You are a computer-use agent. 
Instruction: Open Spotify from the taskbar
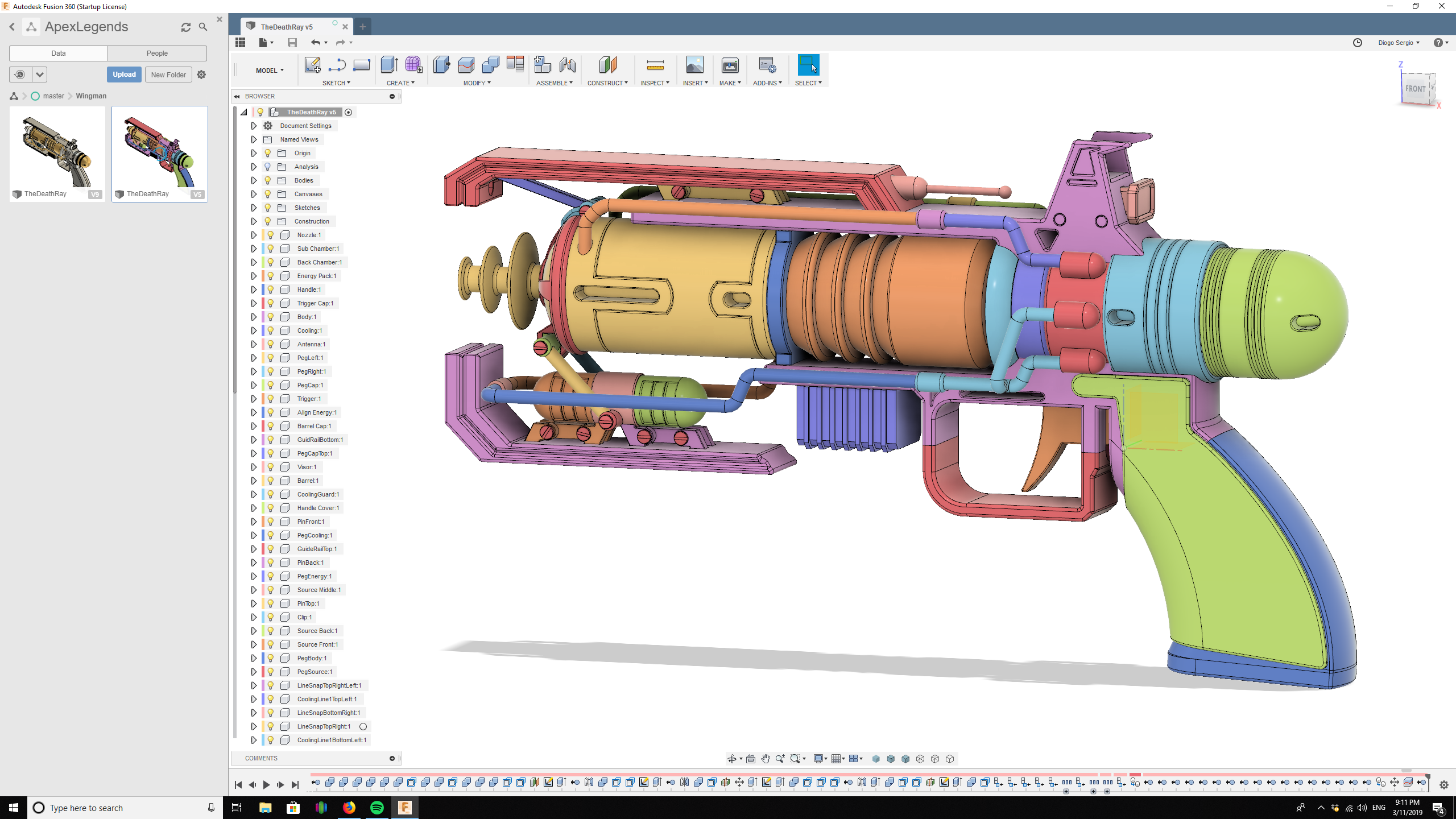[x=377, y=808]
